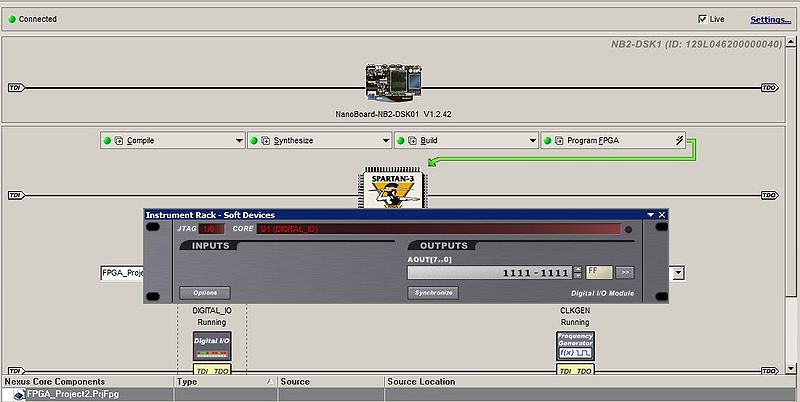This screenshot has height=402, width=800.
Task: Click the green Connected status indicator
Action: pyautogui.click(x=11, y=19)
